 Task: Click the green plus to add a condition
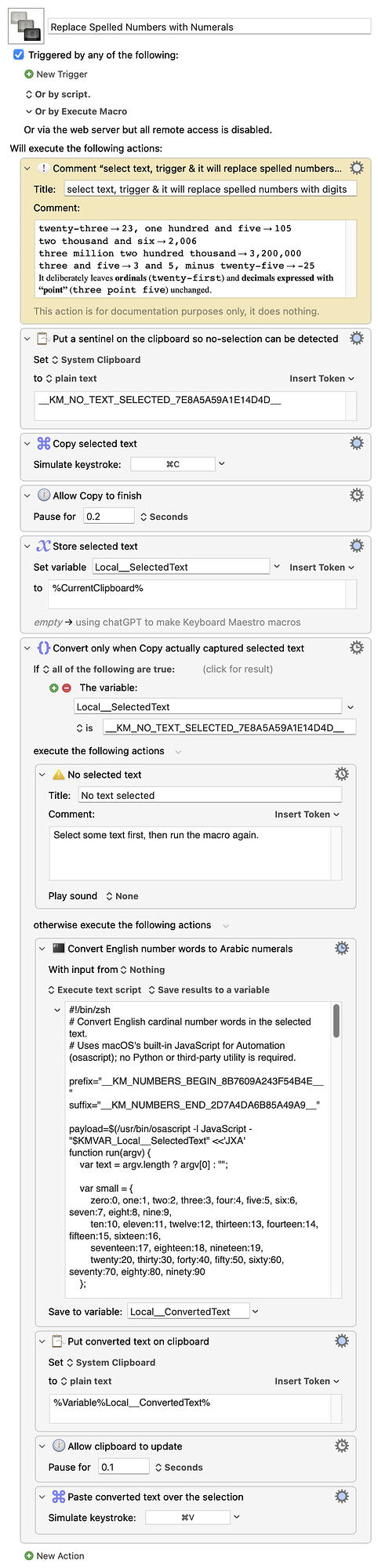54,688
